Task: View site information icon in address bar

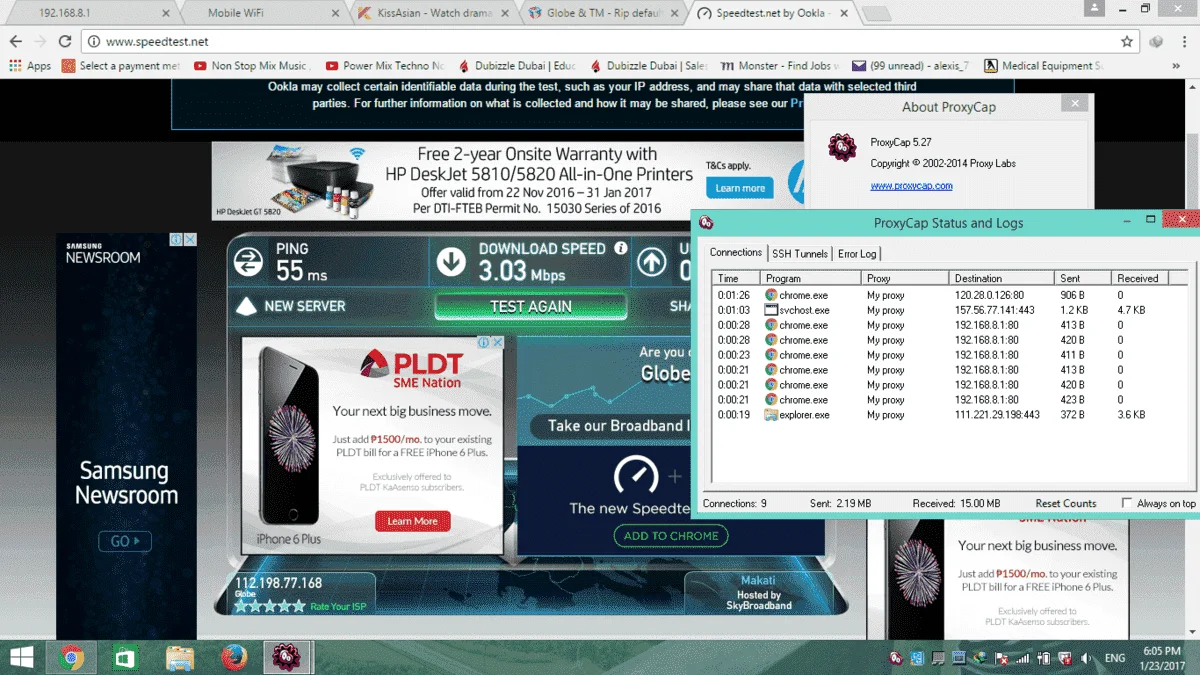Action: (94, 42)
